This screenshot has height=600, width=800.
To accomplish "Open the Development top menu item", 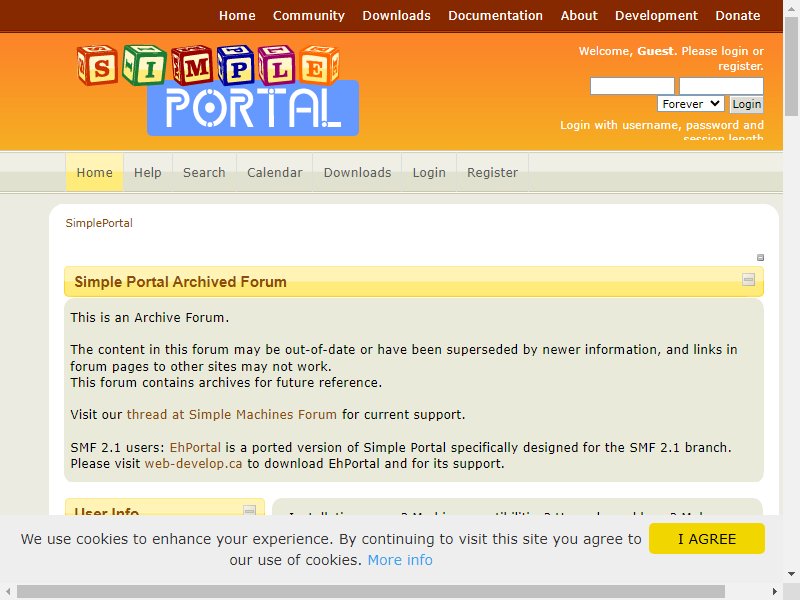I will pyautogui.click(x=656, y=16).
